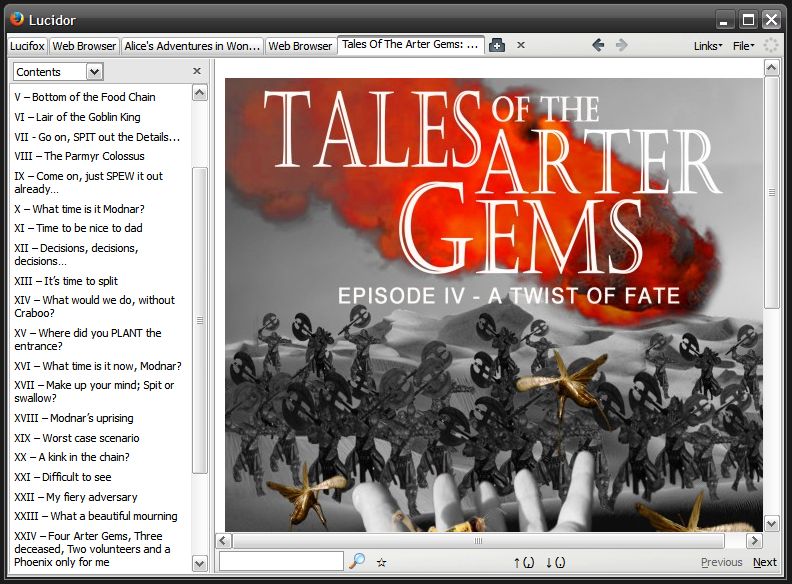
Task: Click the down arrow annotation icon
Action: 555,562
